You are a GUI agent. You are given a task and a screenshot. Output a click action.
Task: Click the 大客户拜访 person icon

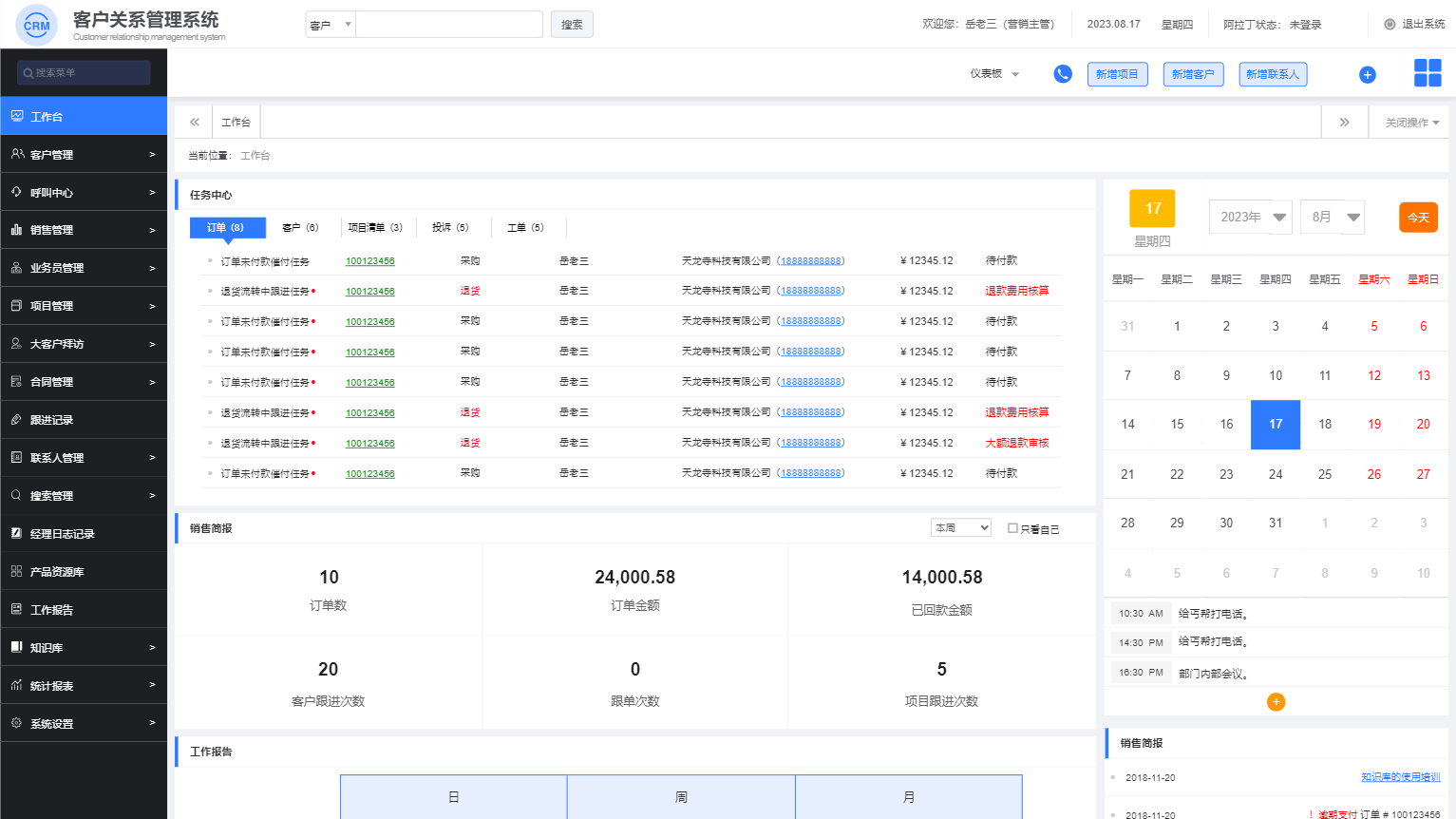point(17,344)
